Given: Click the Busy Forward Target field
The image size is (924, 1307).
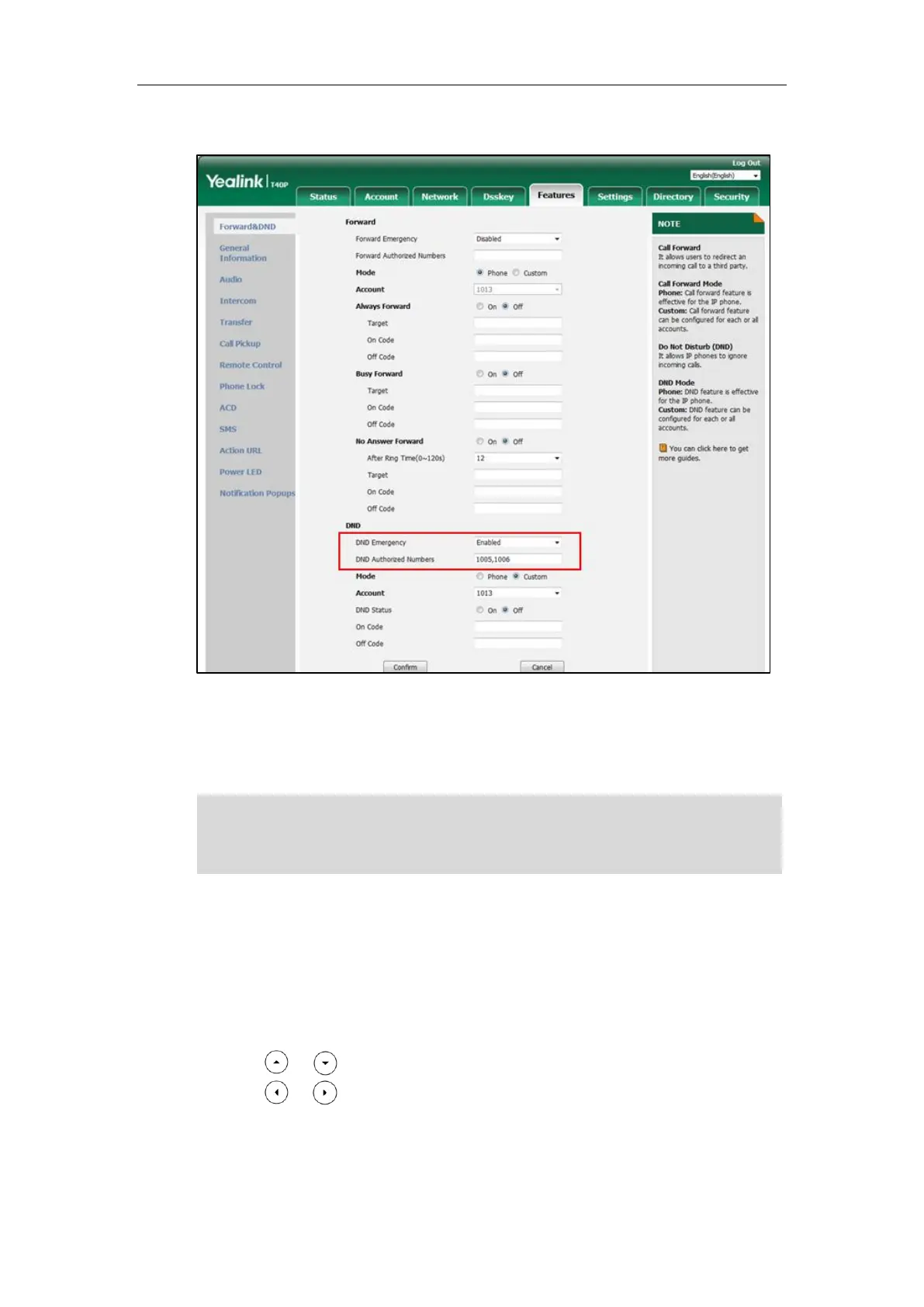Looking at the screenshot, I should [x=517, y=390].
